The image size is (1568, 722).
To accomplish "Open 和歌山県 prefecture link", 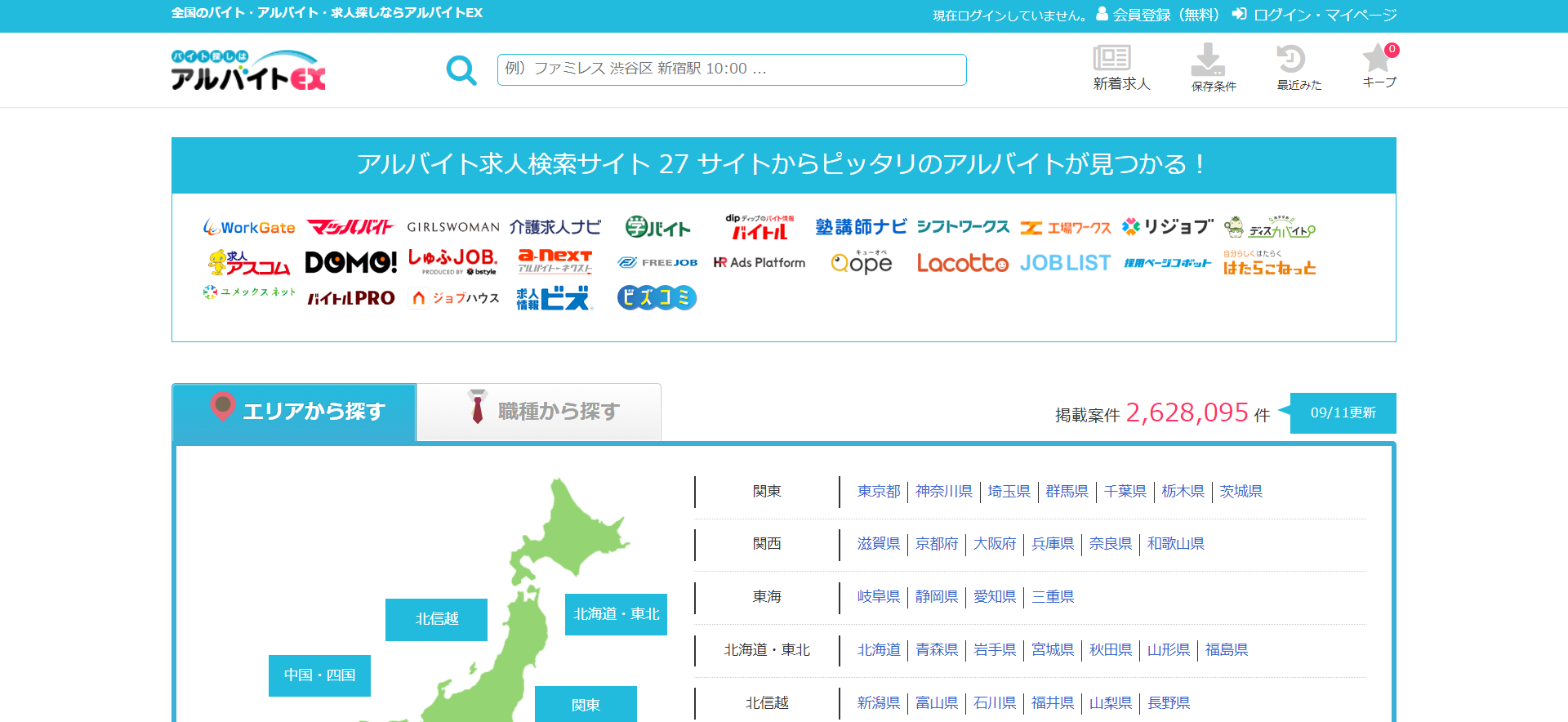I will (1176, 543).
